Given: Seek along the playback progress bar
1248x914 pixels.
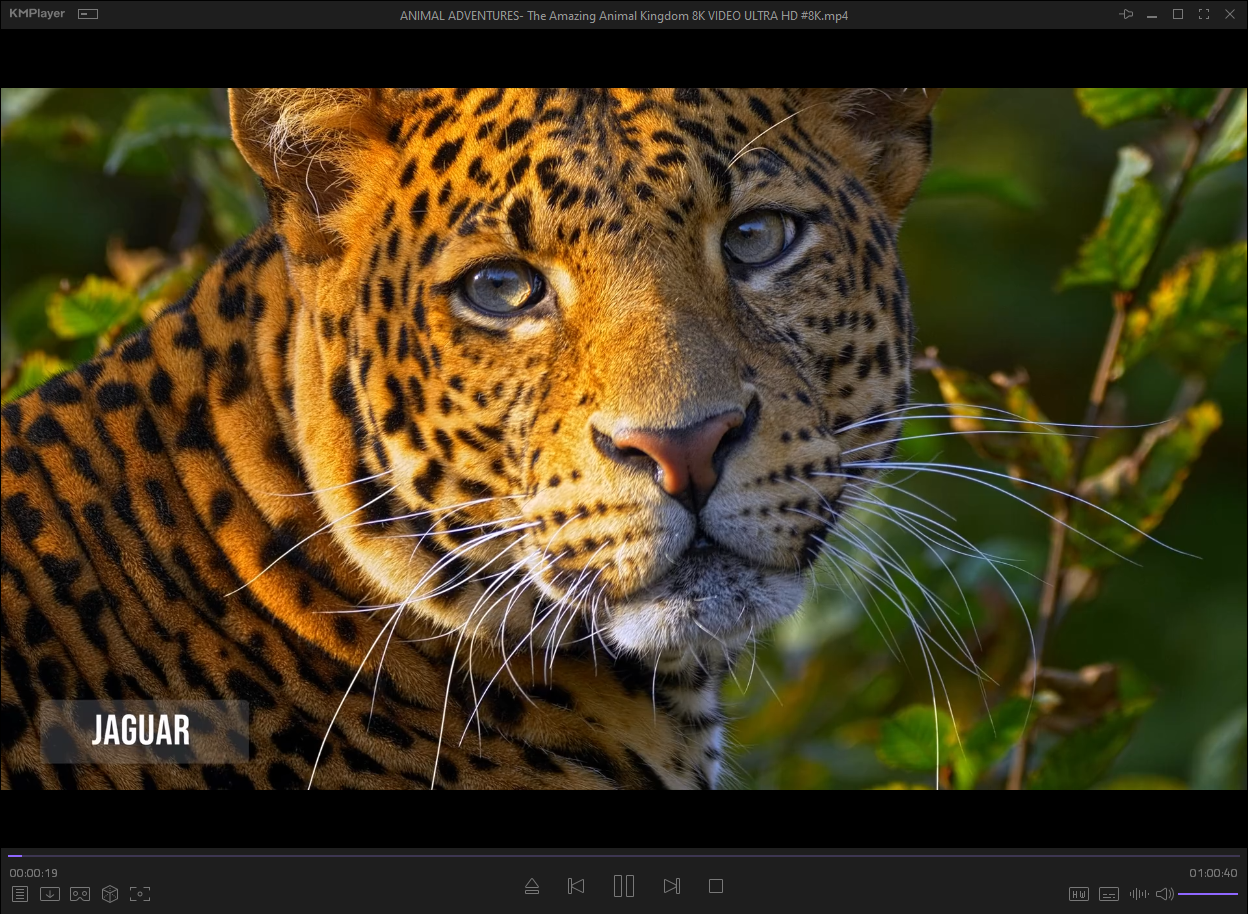Looking at the screenshot, I should [x=624, y=856].
